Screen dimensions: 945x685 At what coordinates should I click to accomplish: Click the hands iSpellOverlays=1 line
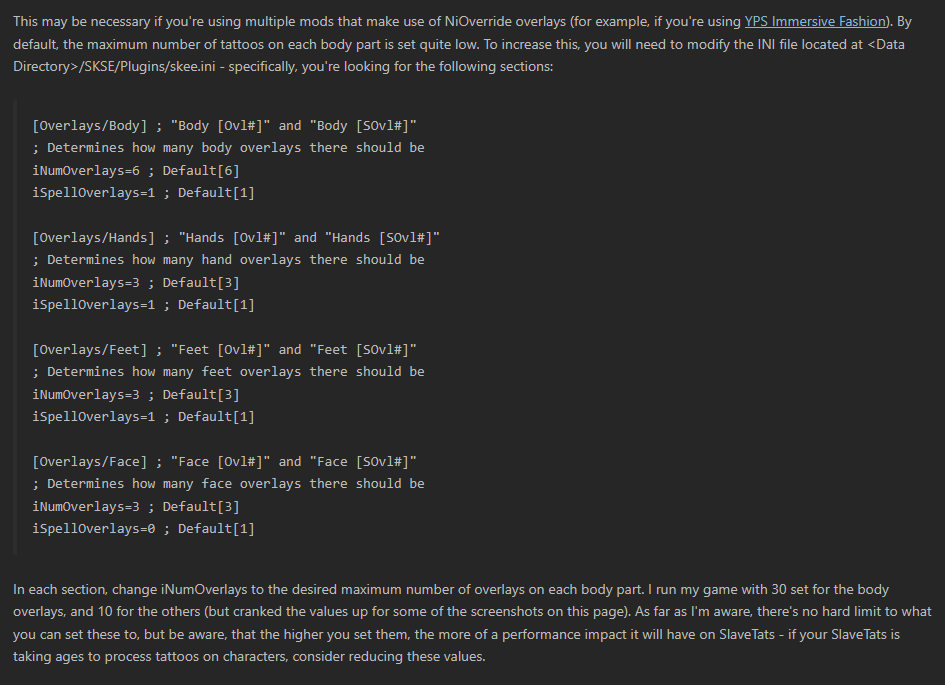click(143, 305)
